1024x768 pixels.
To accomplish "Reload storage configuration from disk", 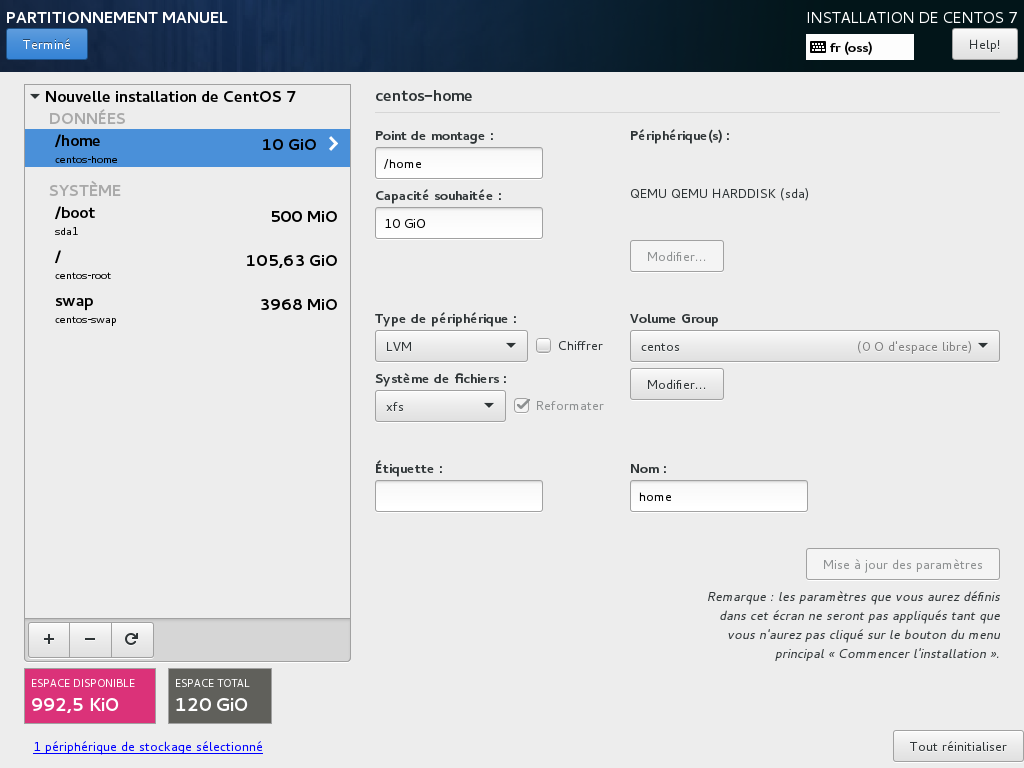I will tap(132, 639).
